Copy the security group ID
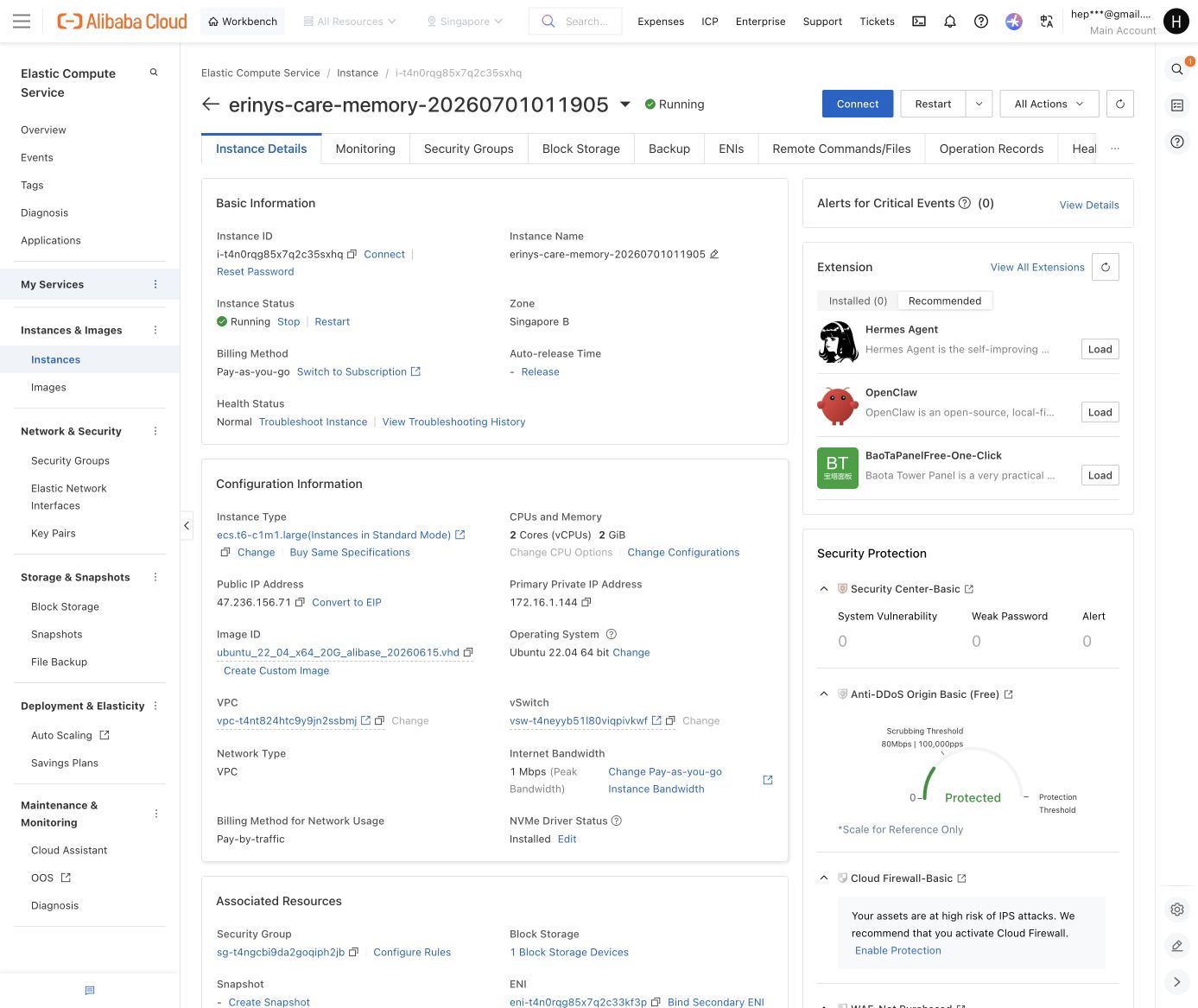 click(x=353, y=952)
